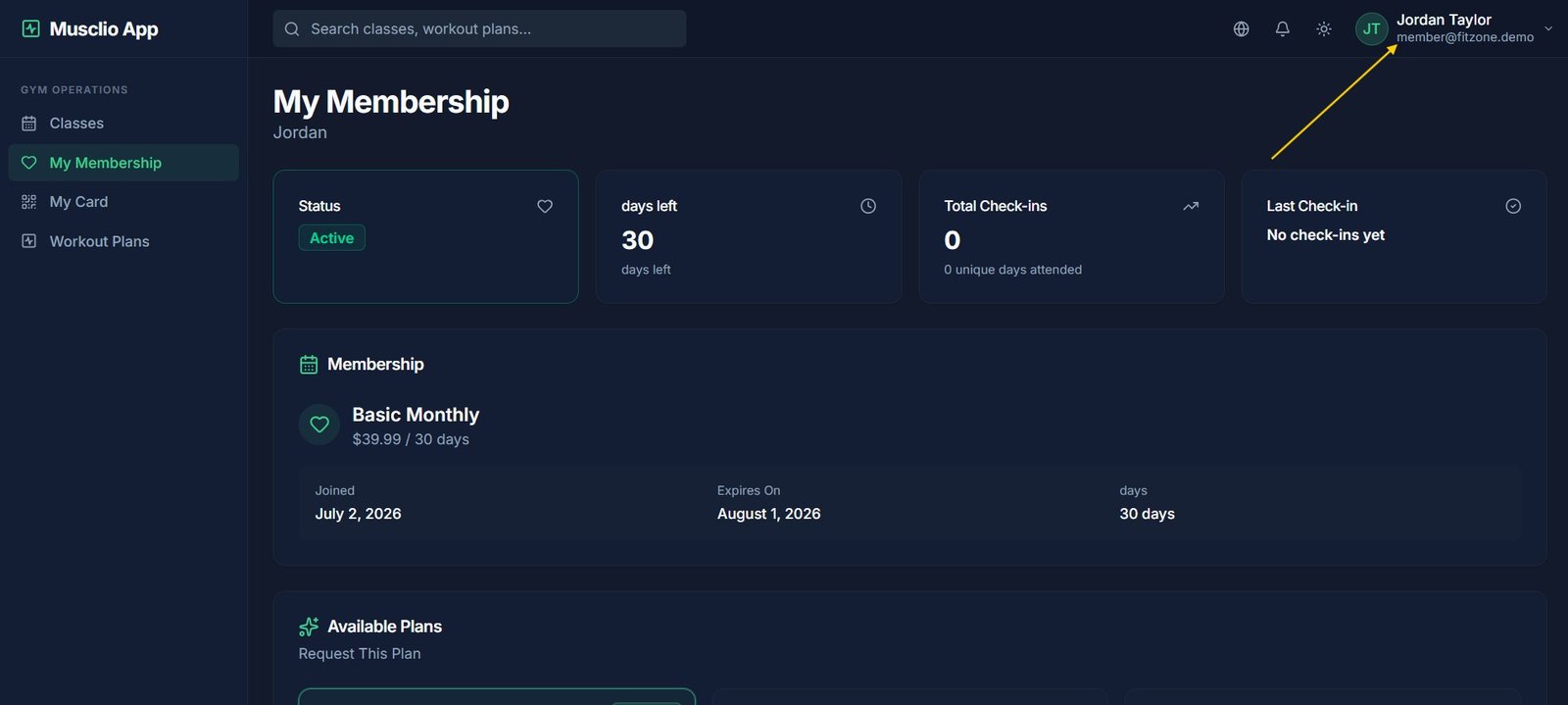This screenshot has width=1568, height=705.
Task: Toggle the light/dark theme sun icon
Action: (1324, 29)
